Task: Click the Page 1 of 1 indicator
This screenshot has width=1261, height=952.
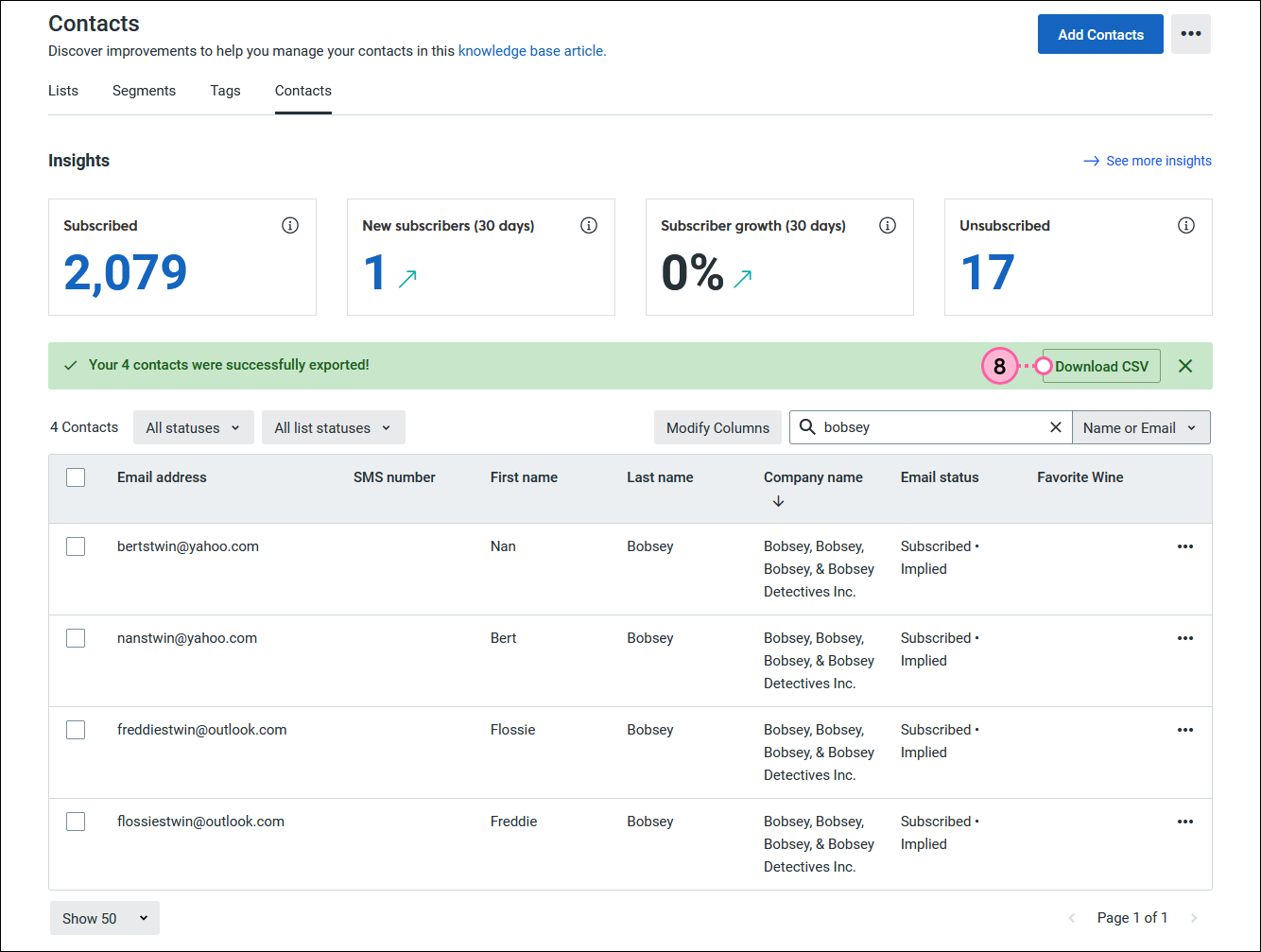Action: (1132, 918)
